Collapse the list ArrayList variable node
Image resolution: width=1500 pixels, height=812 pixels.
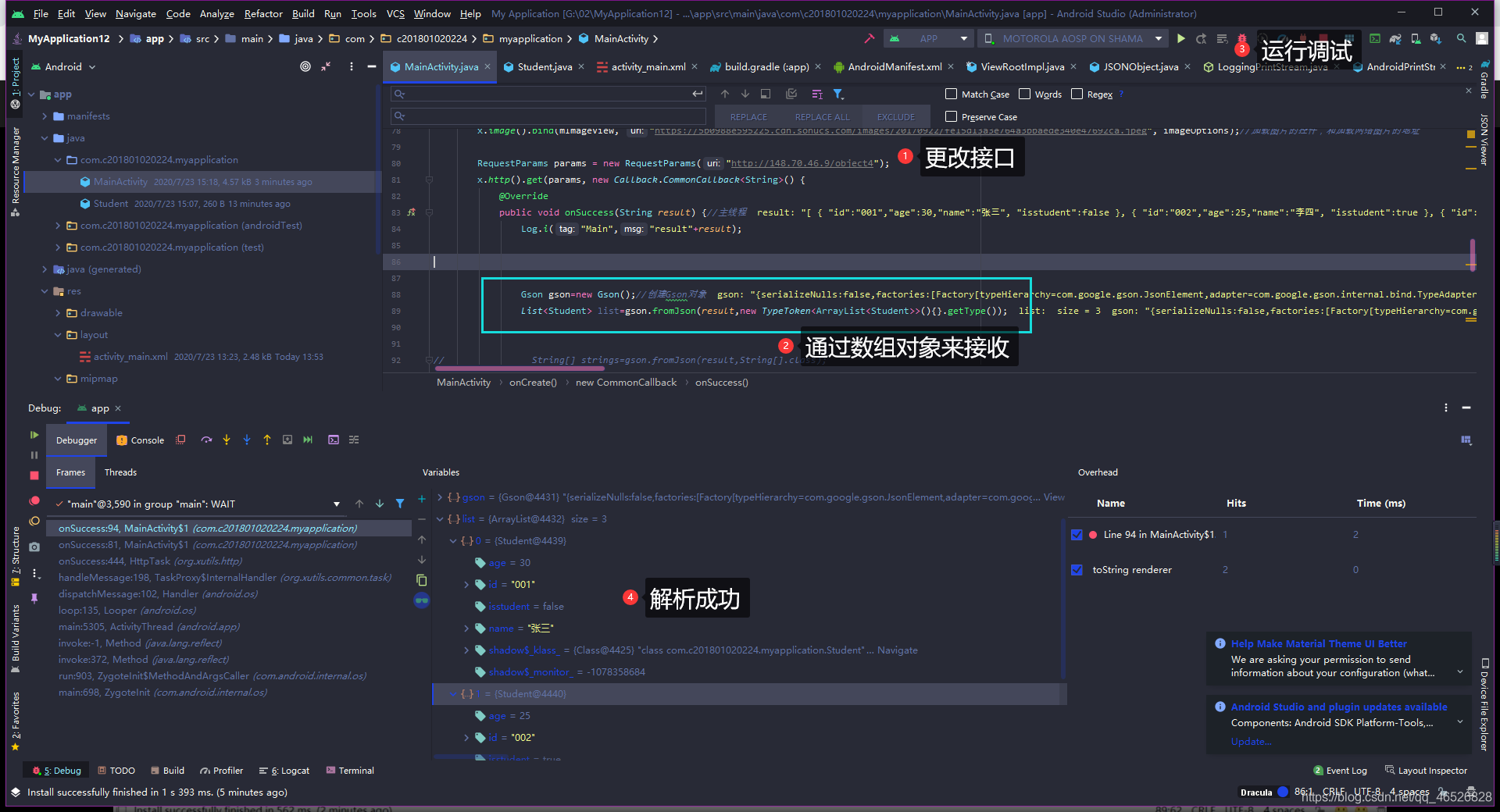440,518
